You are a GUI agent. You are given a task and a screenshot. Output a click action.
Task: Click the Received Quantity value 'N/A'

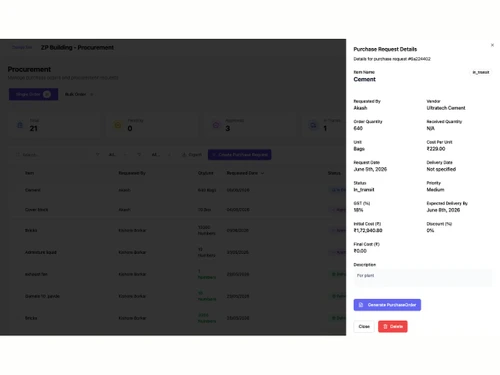(430, 128)
